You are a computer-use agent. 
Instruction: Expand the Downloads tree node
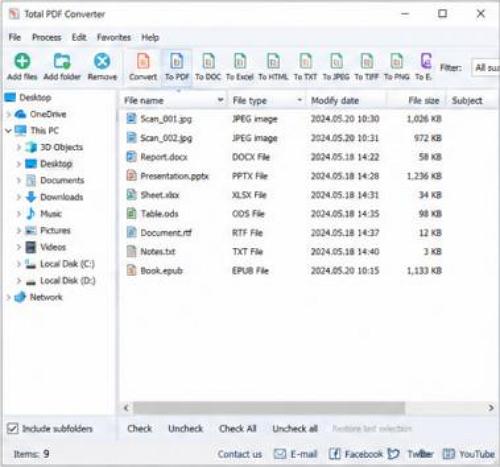point(19,197)
